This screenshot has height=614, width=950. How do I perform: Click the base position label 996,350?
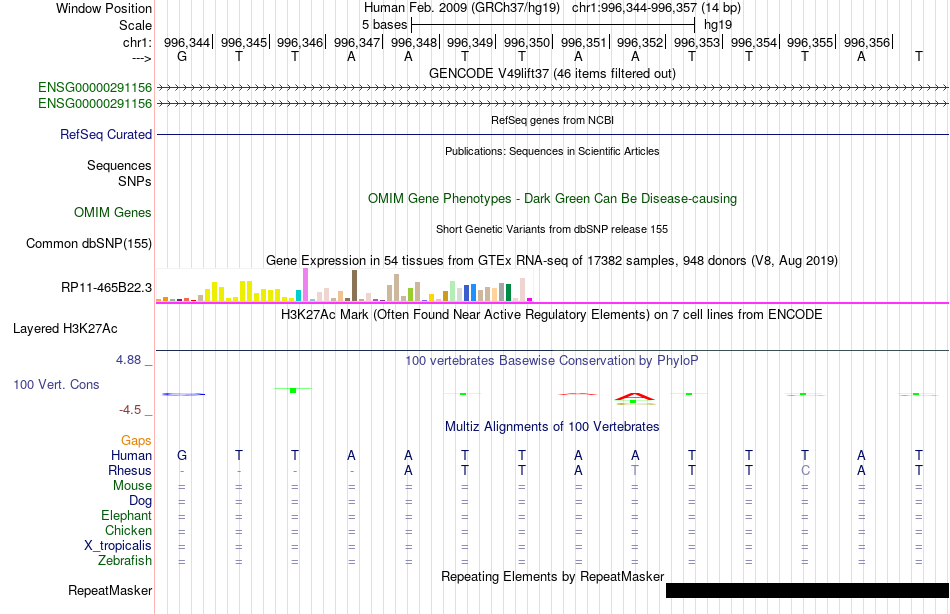point(527,42)
